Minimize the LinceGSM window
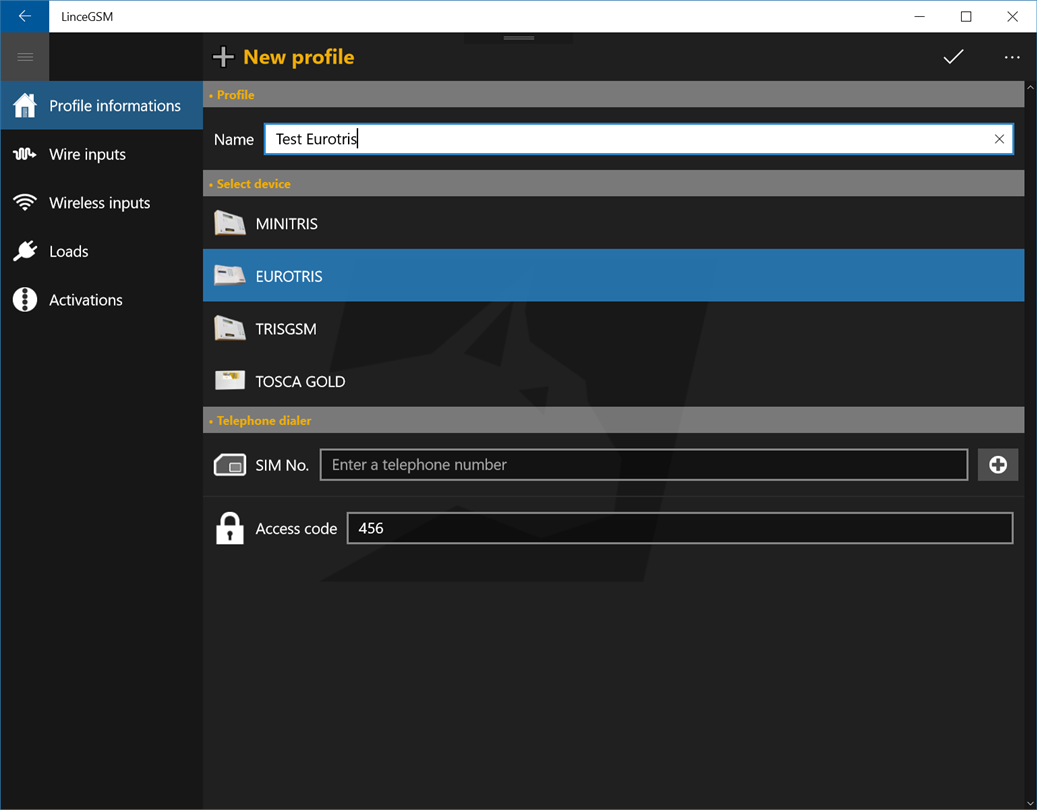 coord(919,17)
